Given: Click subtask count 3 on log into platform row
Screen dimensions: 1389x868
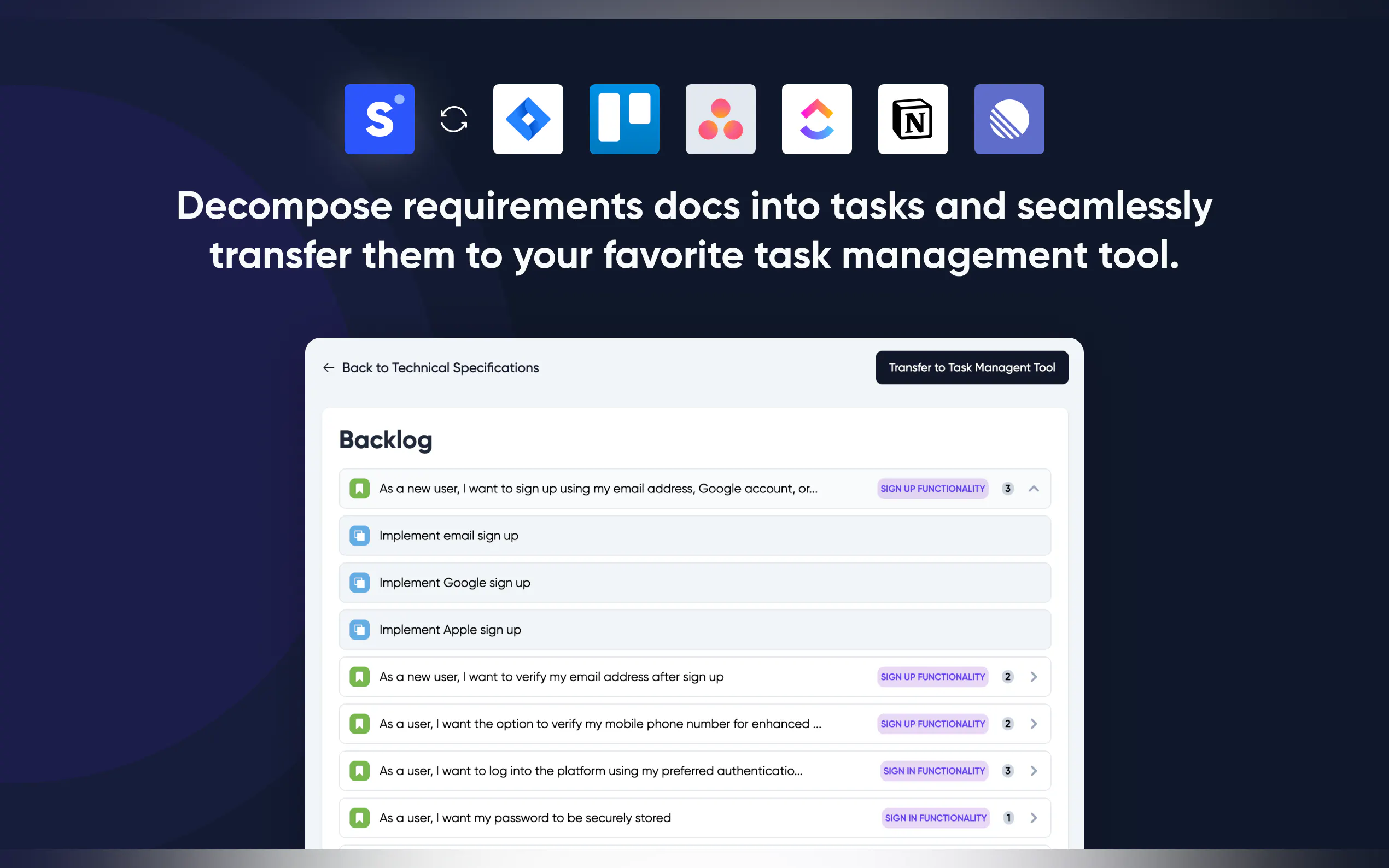Looking at the screenshot, I should point(1007,771).
